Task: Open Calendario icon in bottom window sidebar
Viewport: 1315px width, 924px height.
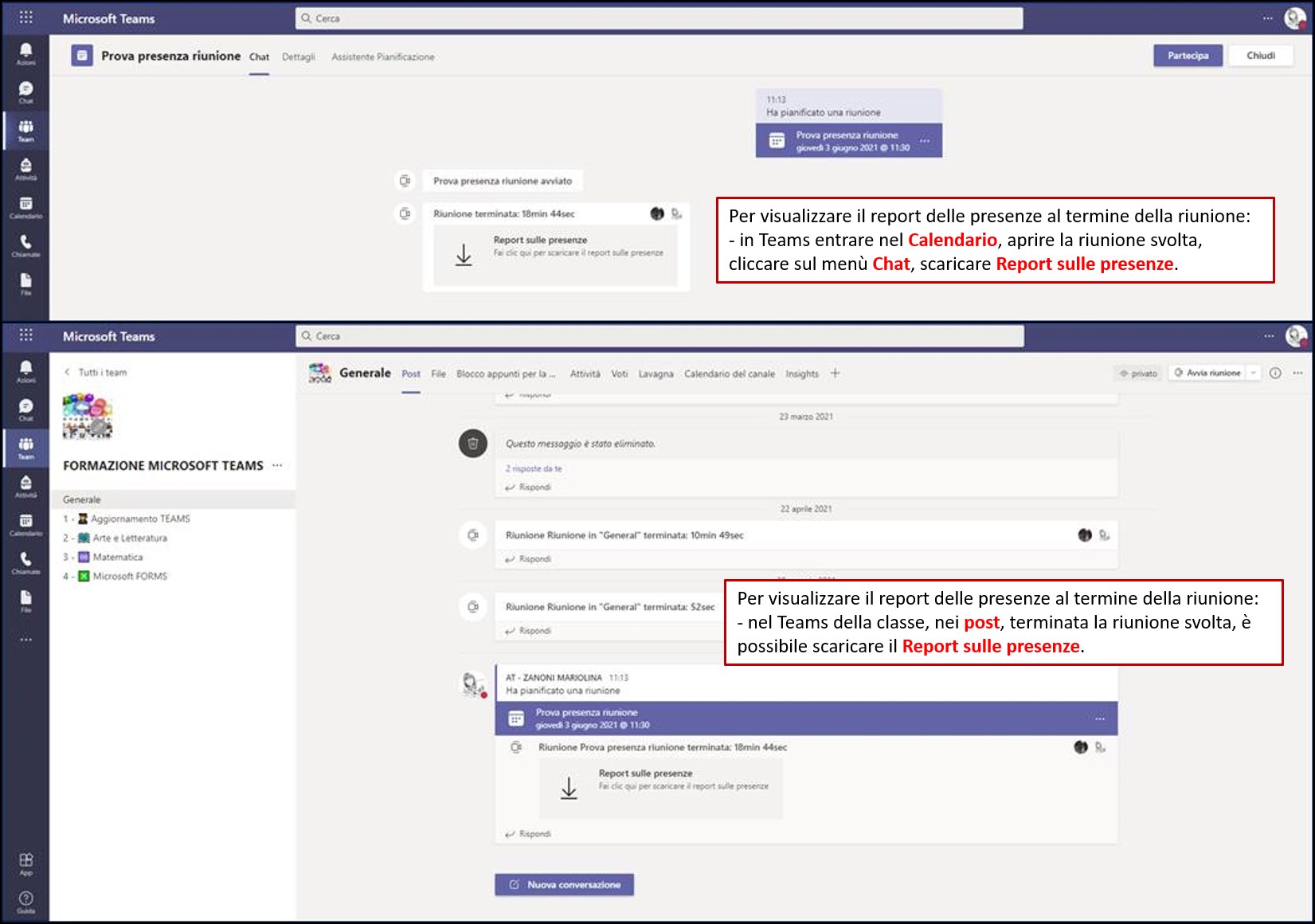Action: tap(25, 524)
